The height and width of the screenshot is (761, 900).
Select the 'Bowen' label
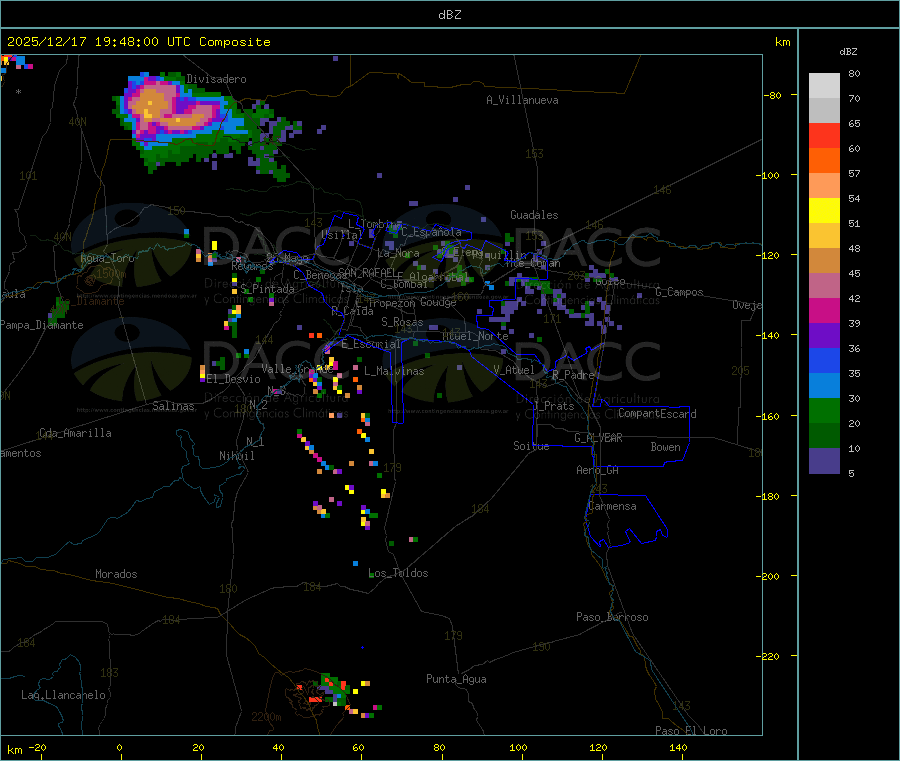[x=666, y=447]
